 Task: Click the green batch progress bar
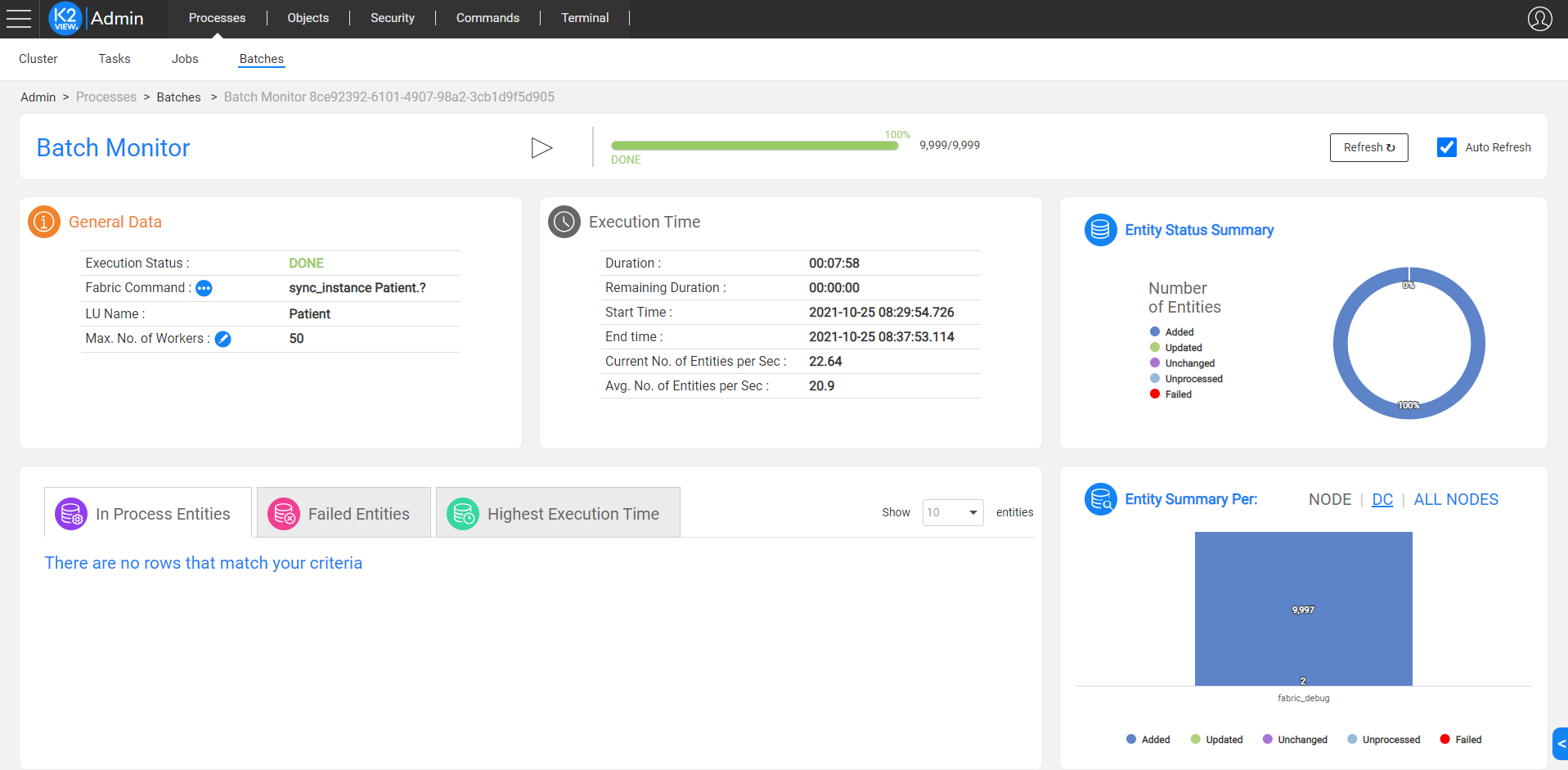click(x=753, y=146)
